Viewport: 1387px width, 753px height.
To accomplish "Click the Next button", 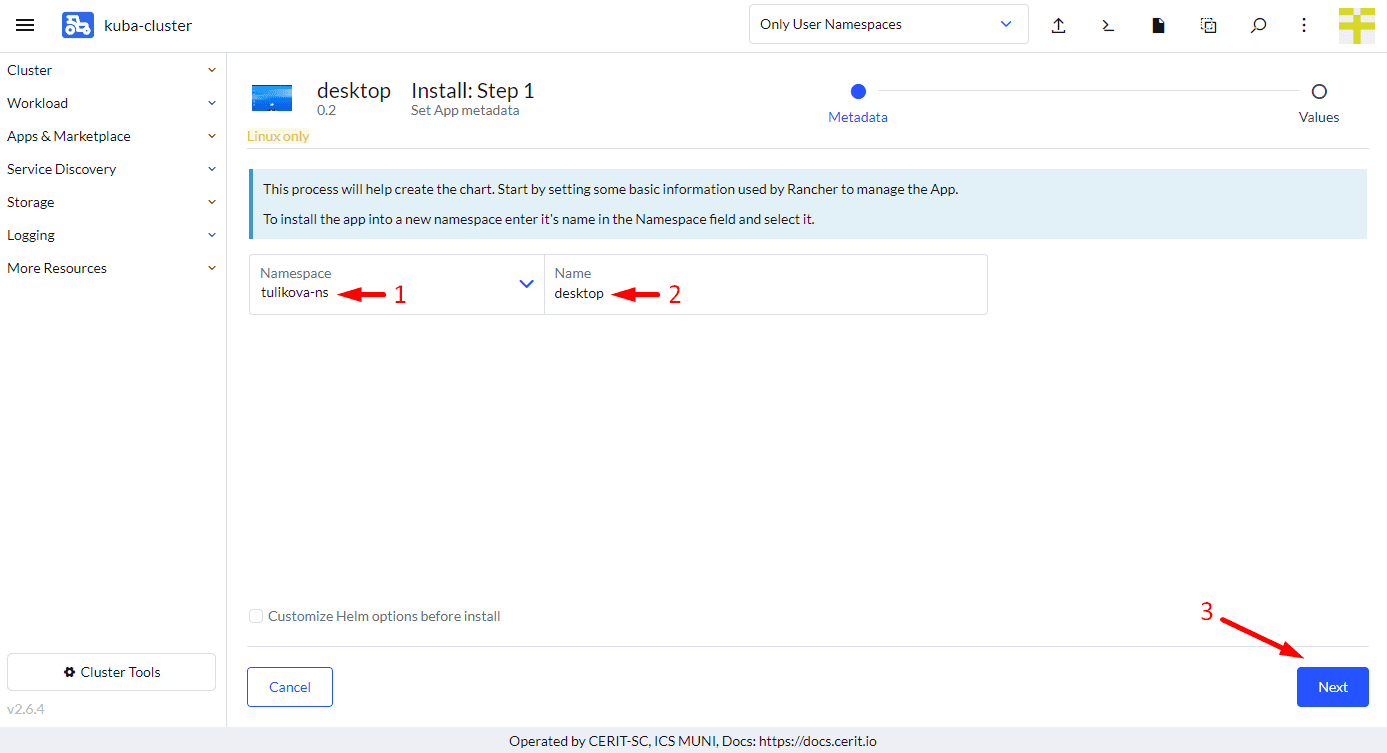I will [1332, 687].
